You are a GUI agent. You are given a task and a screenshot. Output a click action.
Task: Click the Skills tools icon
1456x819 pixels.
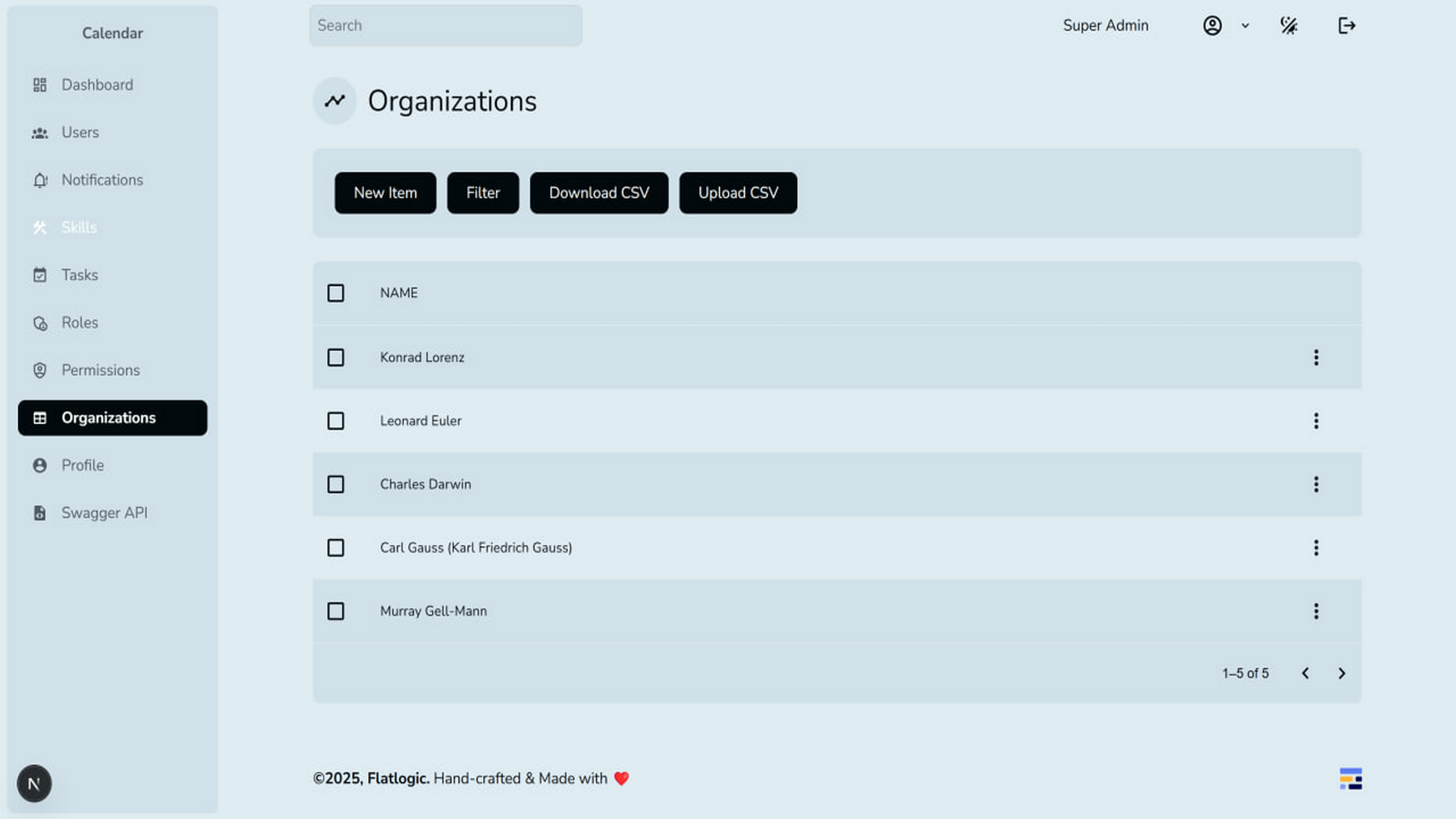point(40,227)
